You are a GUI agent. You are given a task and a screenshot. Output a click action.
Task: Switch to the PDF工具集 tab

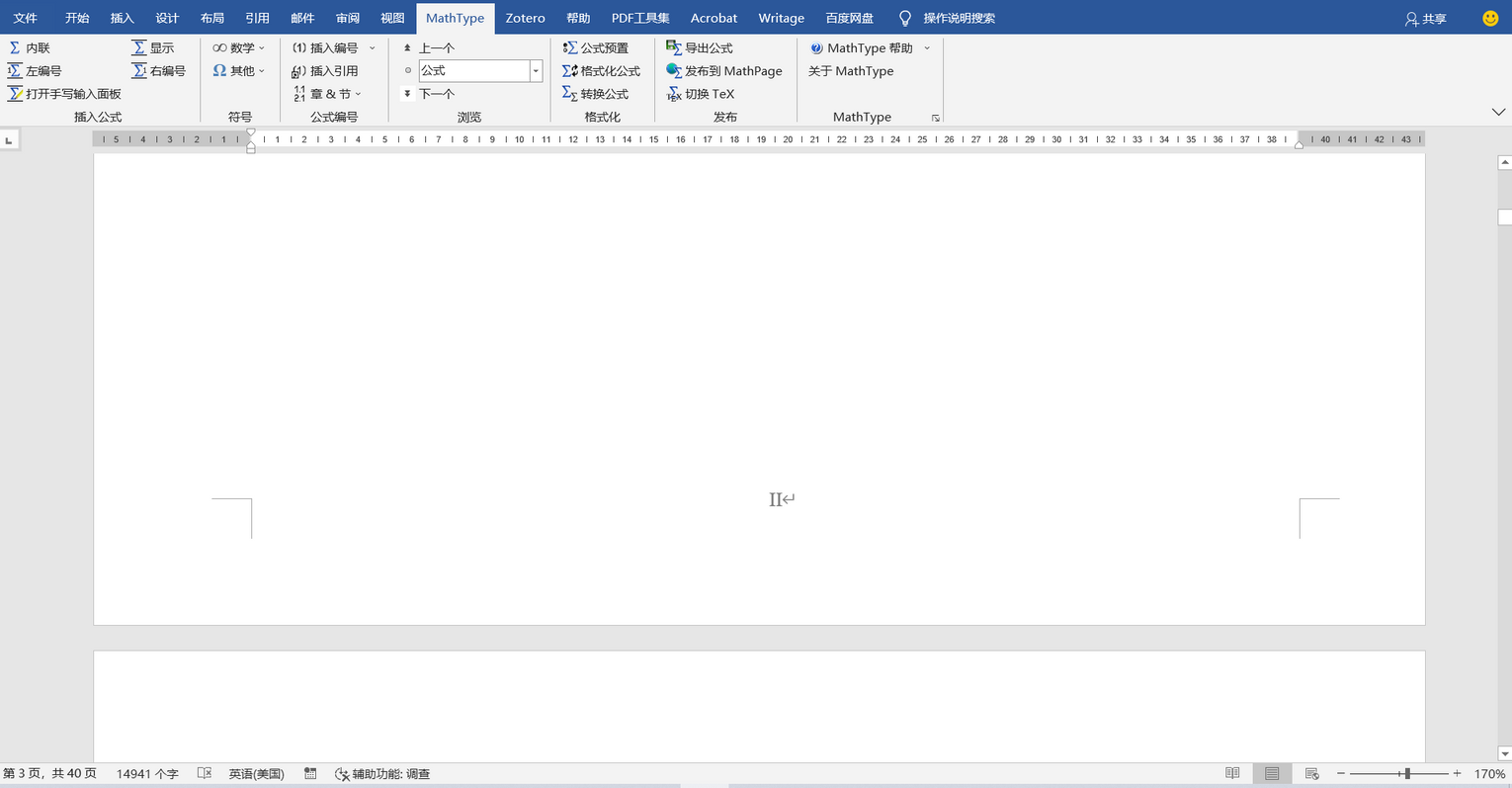640,18
